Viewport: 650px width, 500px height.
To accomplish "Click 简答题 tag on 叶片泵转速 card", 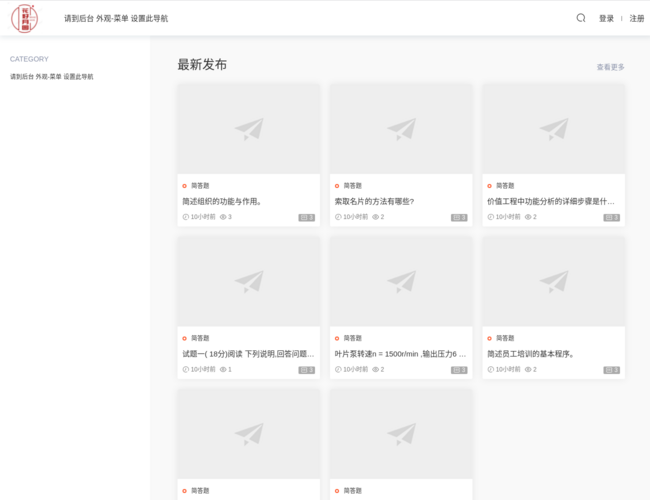I will (352, 338).
